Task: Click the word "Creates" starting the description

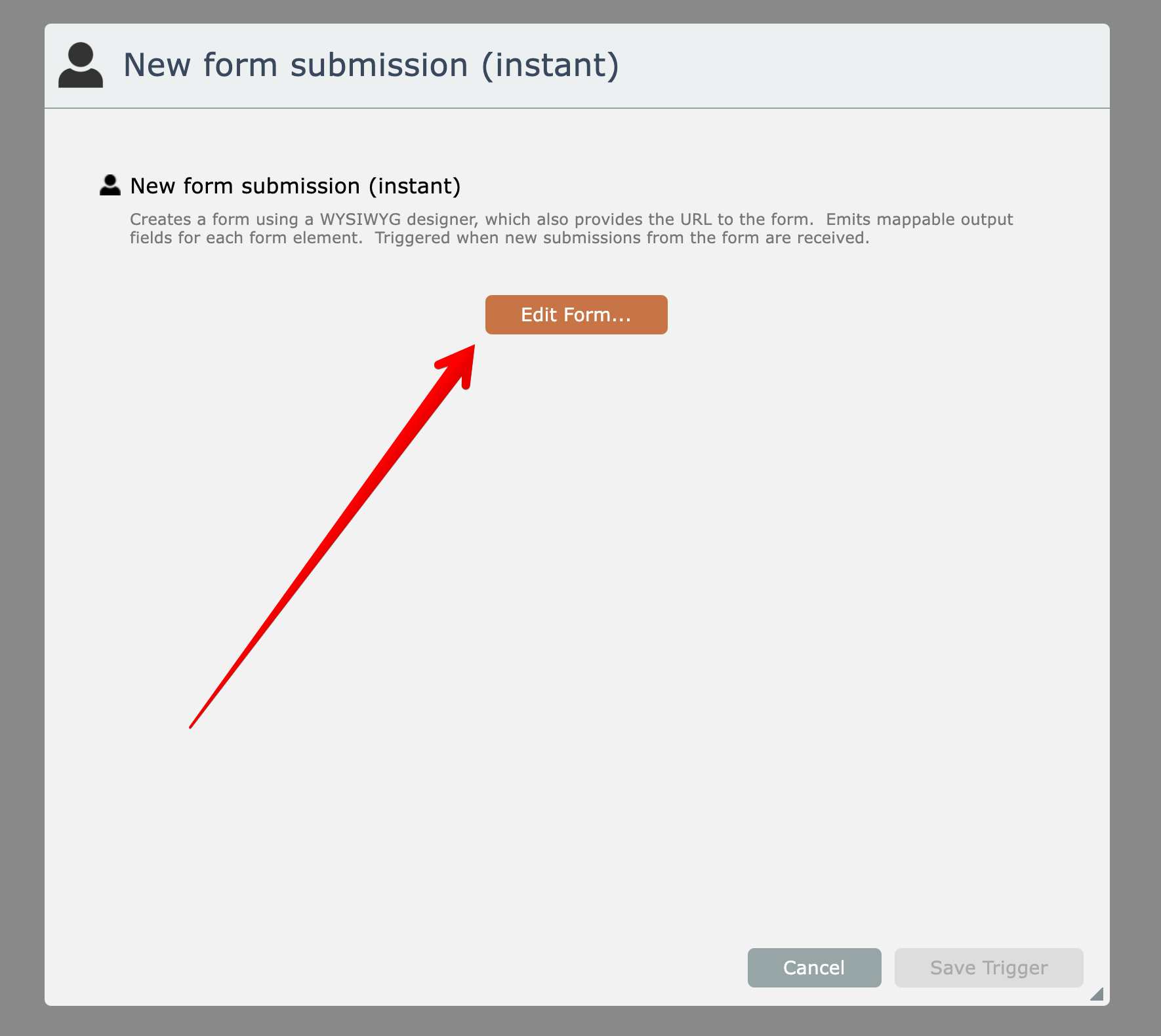Action: pos(160,219)
